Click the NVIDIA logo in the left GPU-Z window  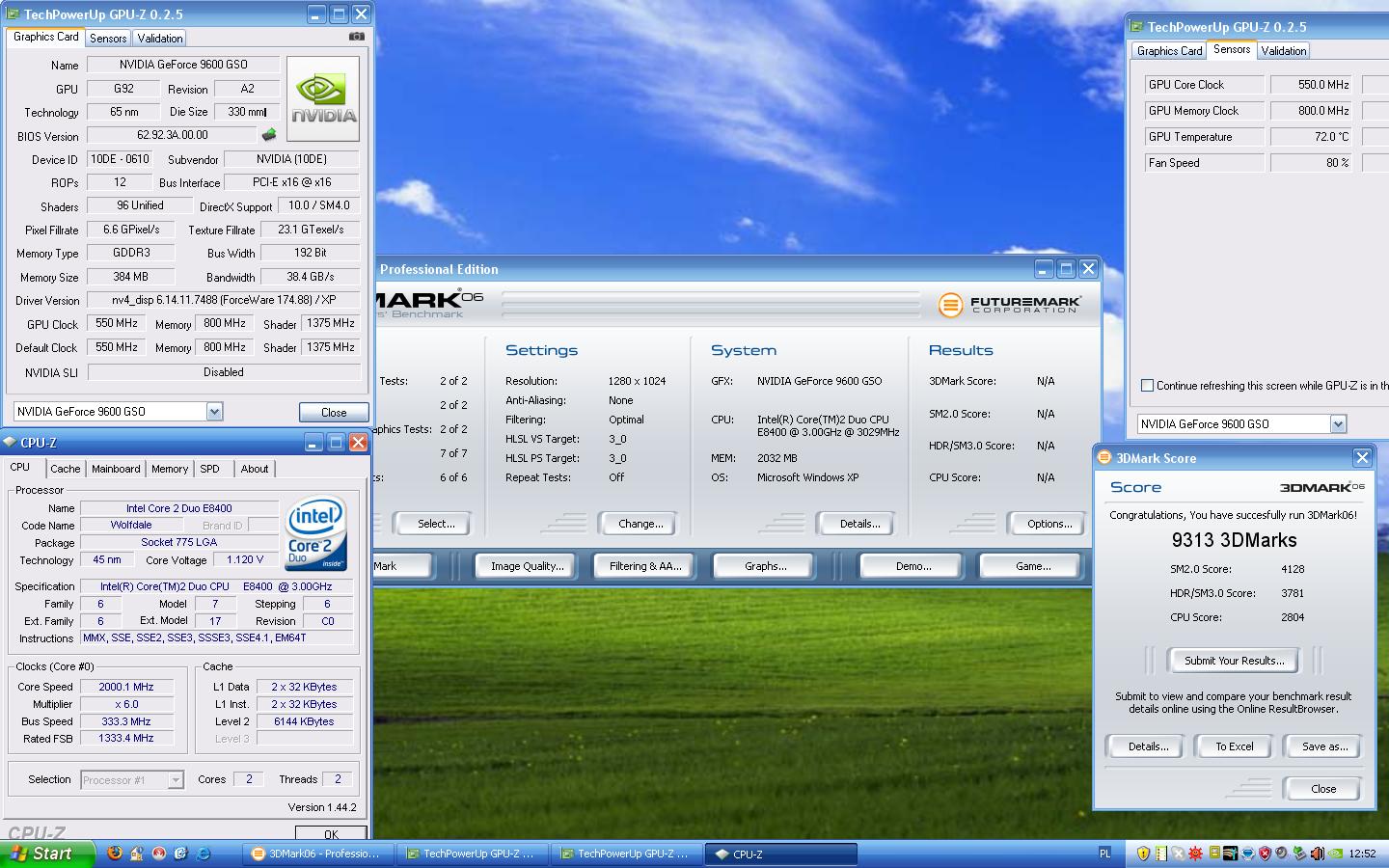tap(323, 99)
